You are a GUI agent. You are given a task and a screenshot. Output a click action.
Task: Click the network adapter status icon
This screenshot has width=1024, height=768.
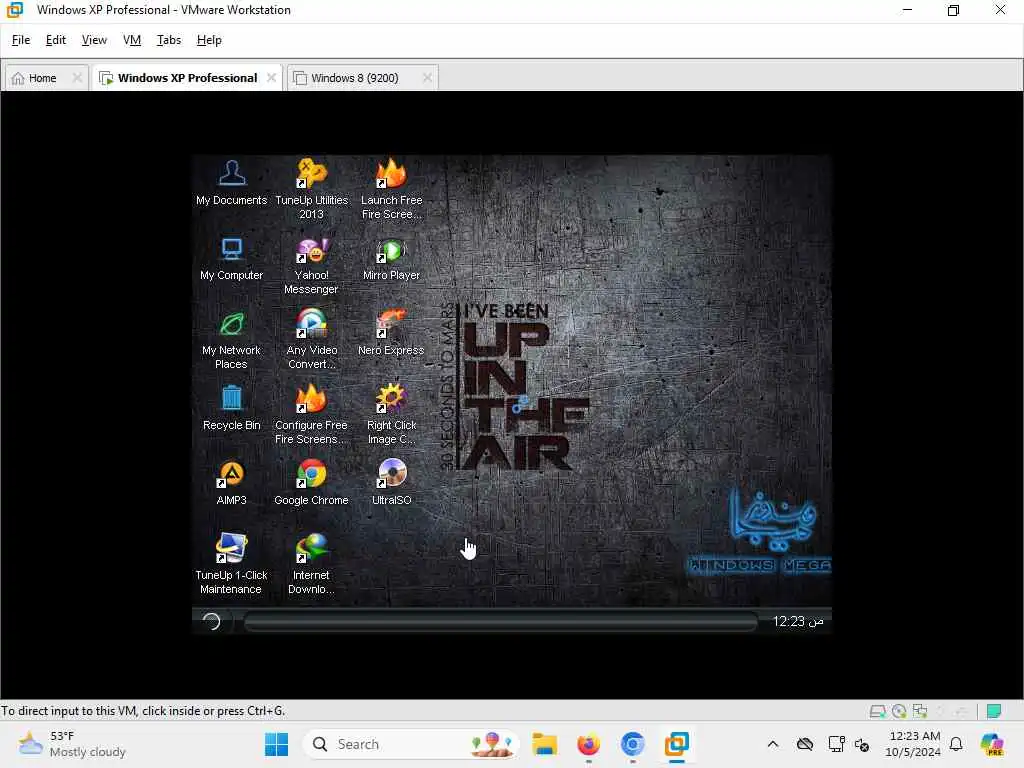pyautogui.click(x=920, y=711)
